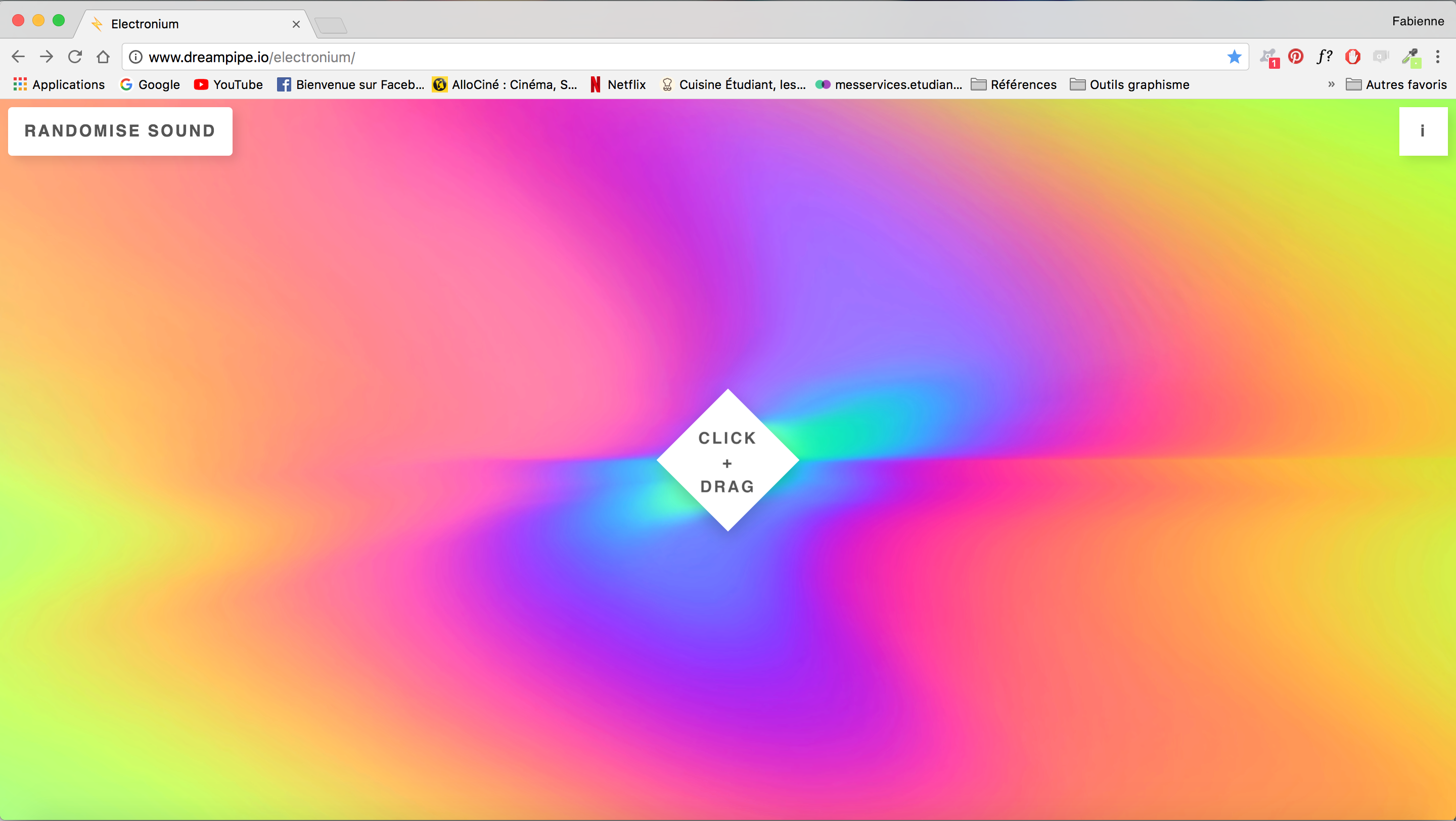Viewport: 1456px width, 821px height.
Task: Click the AdBlock stop-hand icon
Action: [x=1352, y=57]
